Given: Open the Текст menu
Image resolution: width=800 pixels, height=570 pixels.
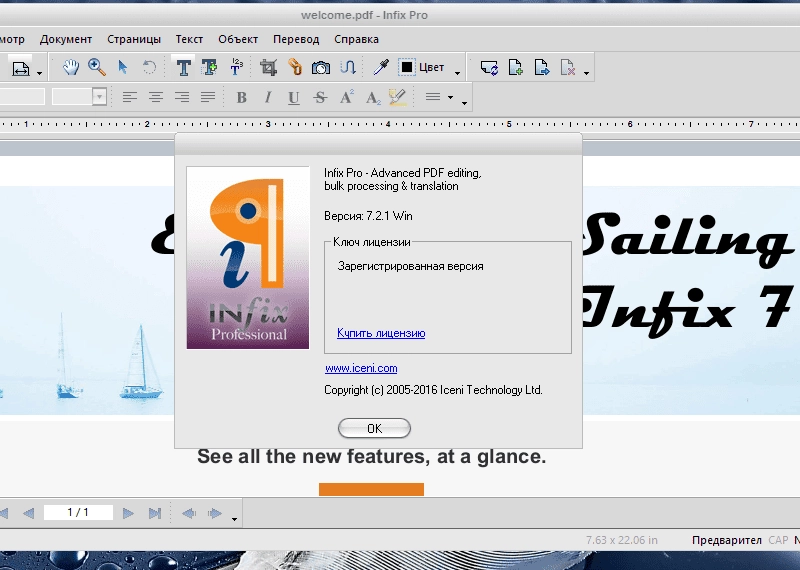Looking at the screenshot, I should 189,39.
